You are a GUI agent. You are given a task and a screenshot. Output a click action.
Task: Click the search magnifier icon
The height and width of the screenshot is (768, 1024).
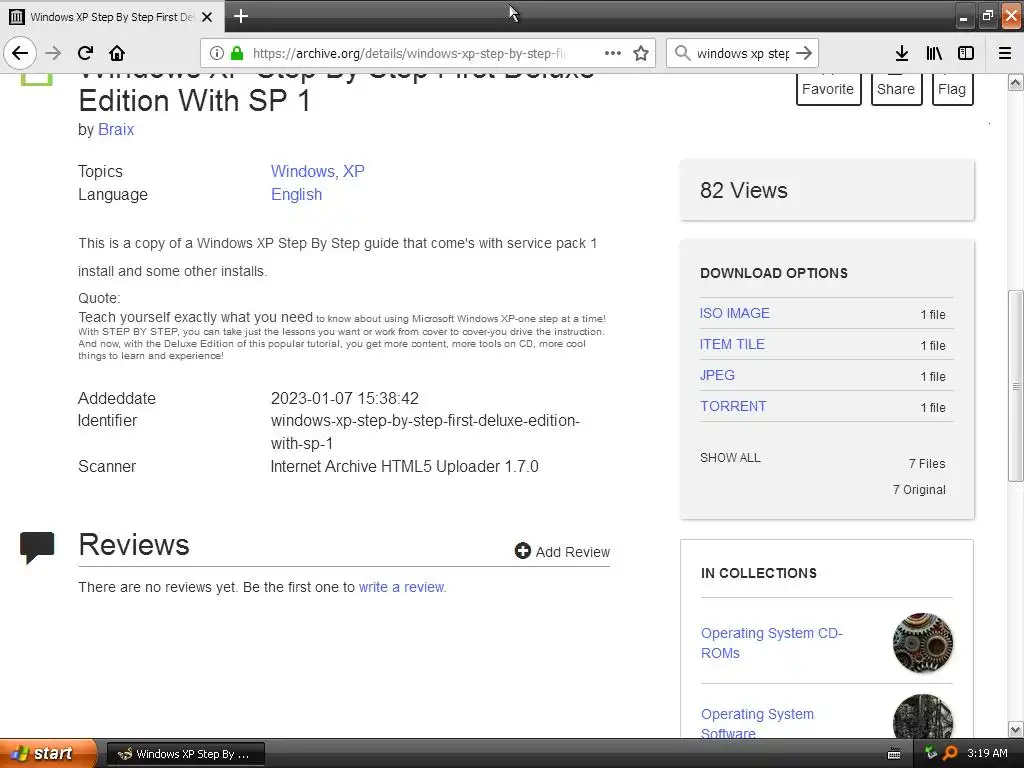(682, 53)
